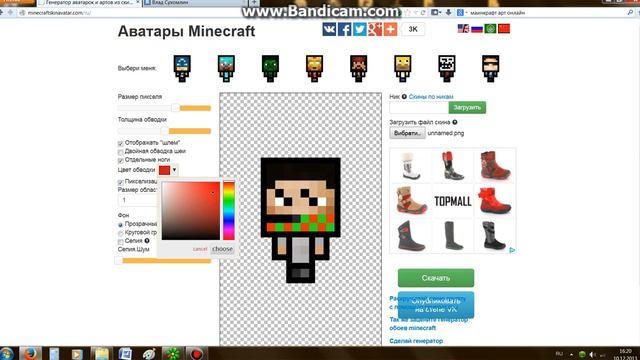The height and width of the screenshot is (360, 640).
Task: Share page on VK
Action: [329, 29]
